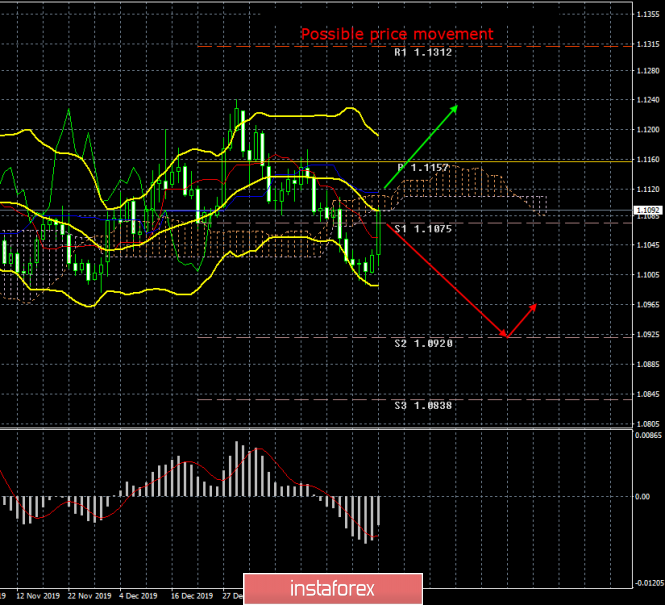Screen dimensions: 665x605
Task: Click the S2 1.0920 support label
Action: [423, 343]
